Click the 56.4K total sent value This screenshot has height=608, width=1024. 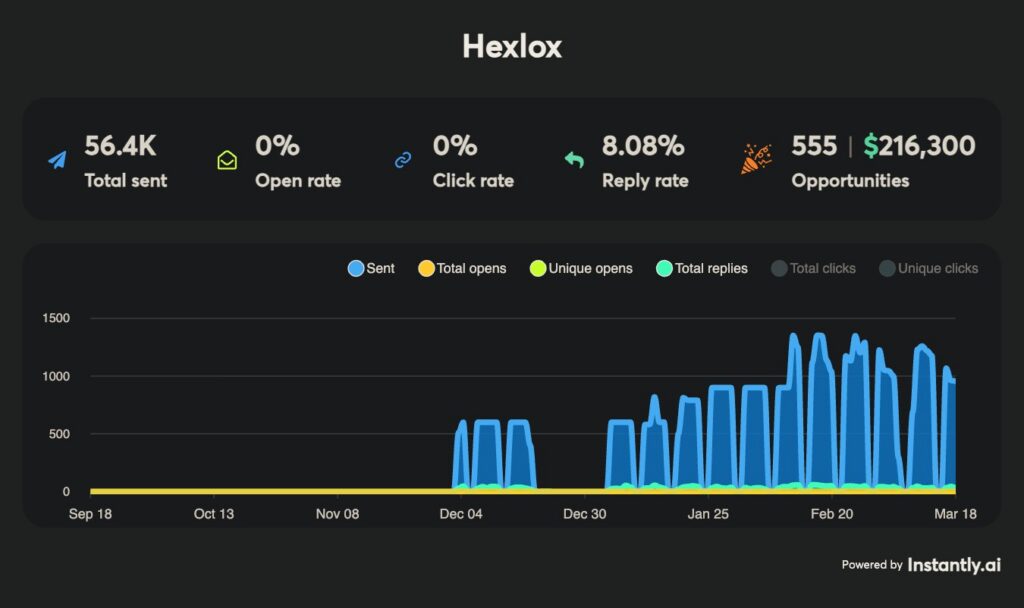[x=120, y=146]
